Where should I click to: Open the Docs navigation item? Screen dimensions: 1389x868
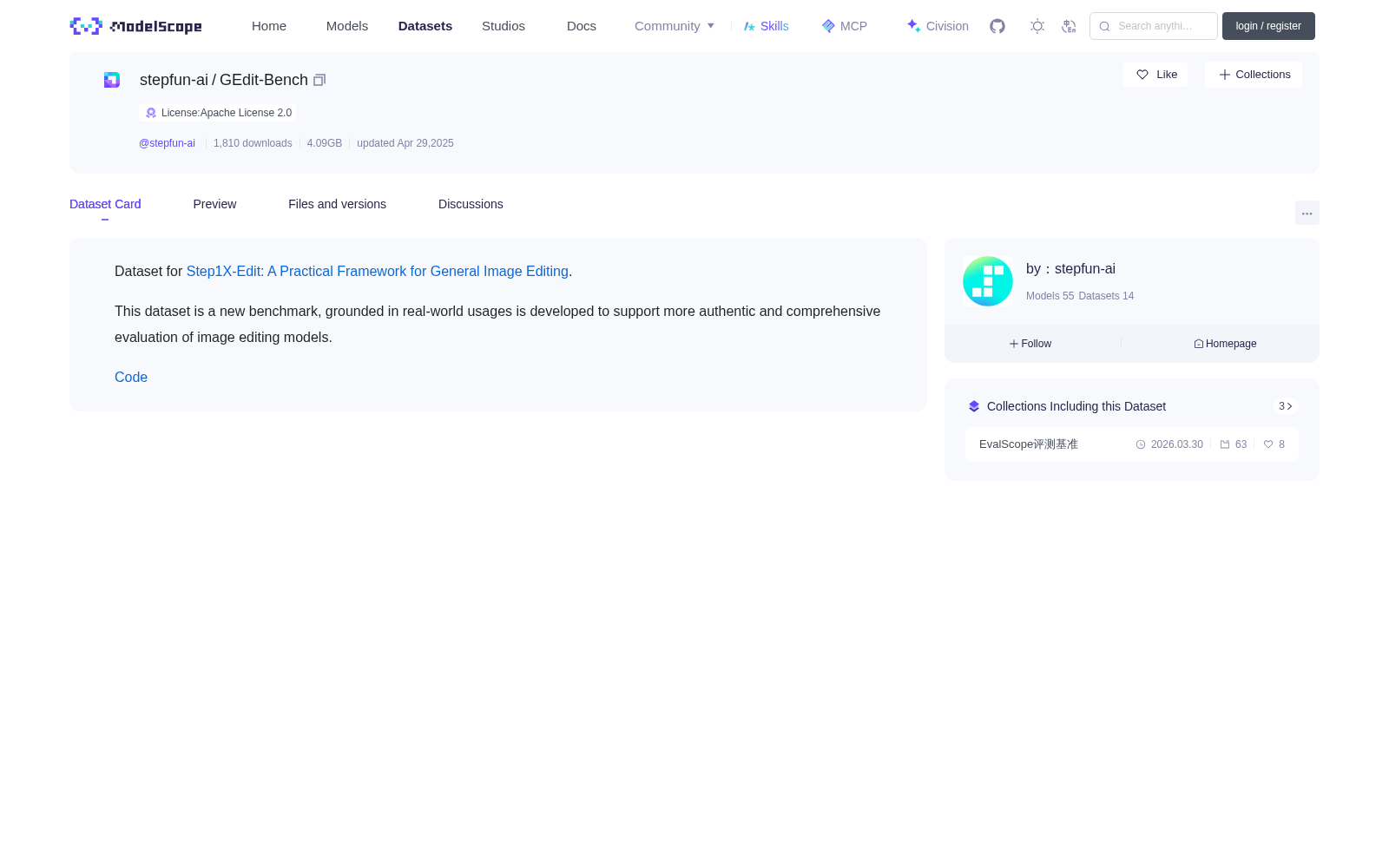582,26
